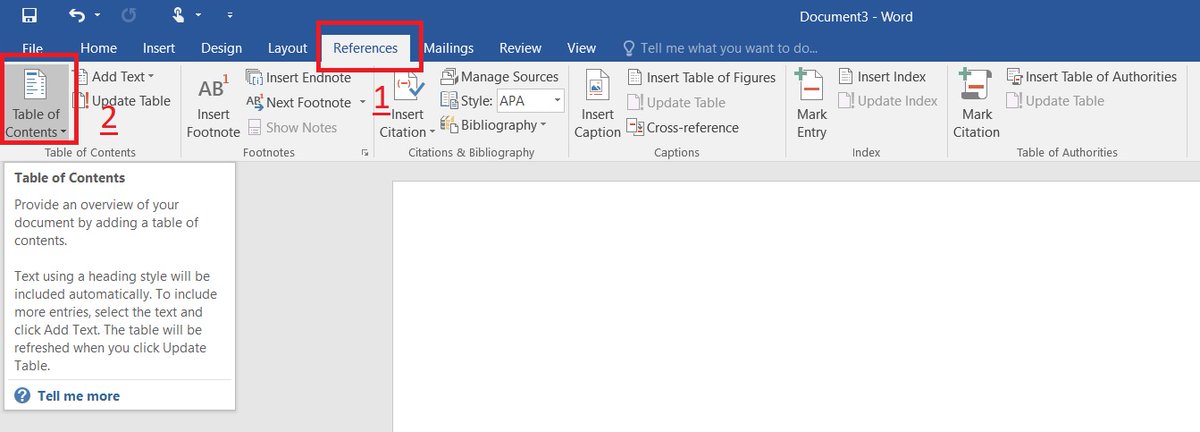Switch to the Home tab

[98, 48]
